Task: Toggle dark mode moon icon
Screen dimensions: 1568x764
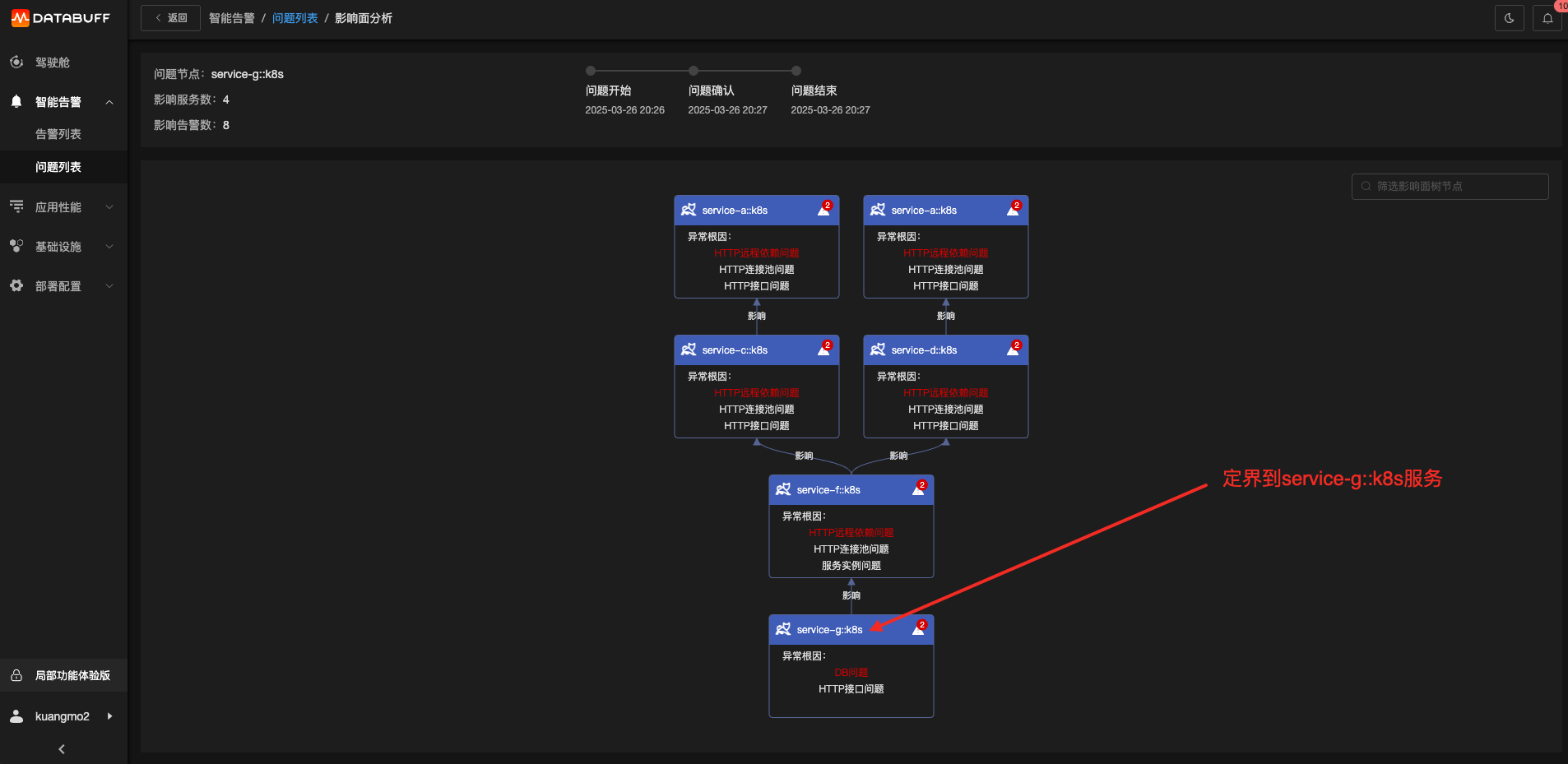Action: (1509, 18)
